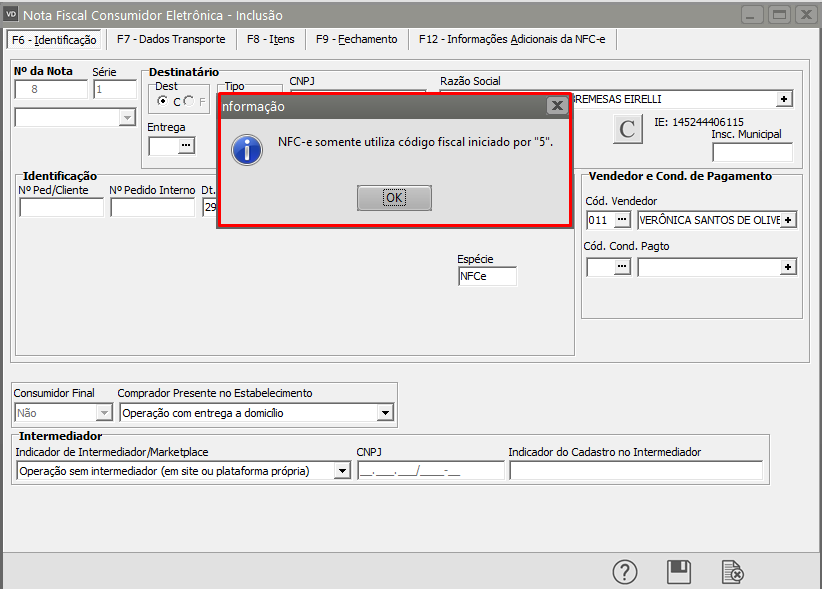Open the Cód. Vendedor lookup ellipsis button

622,219
